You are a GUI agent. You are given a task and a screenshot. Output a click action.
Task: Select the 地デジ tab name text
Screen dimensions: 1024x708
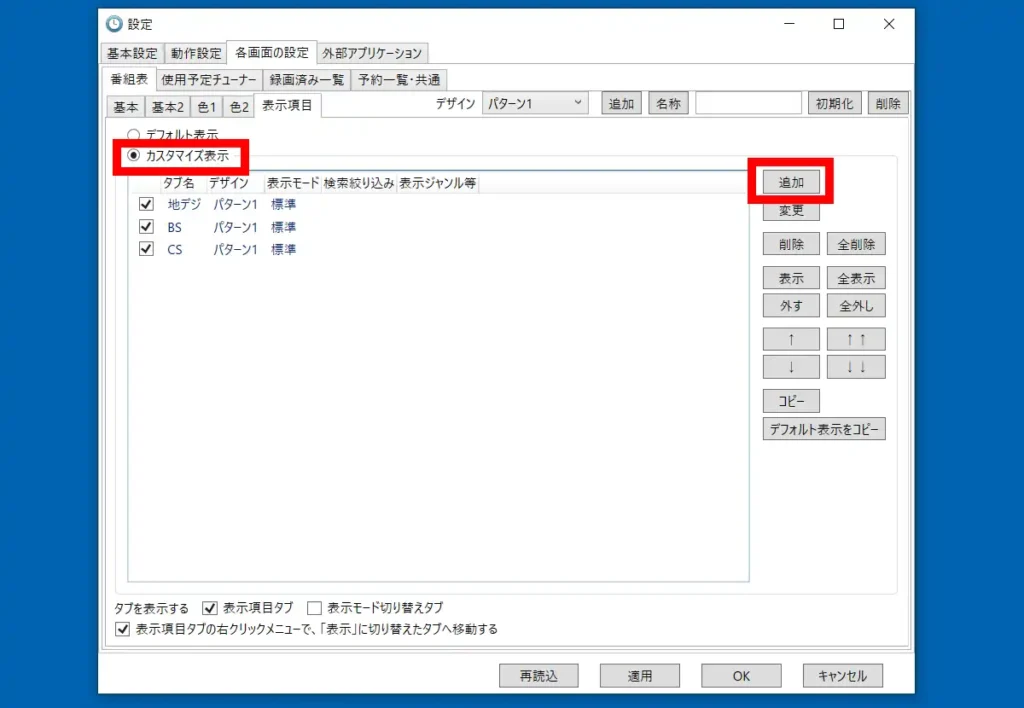point(184,204)
